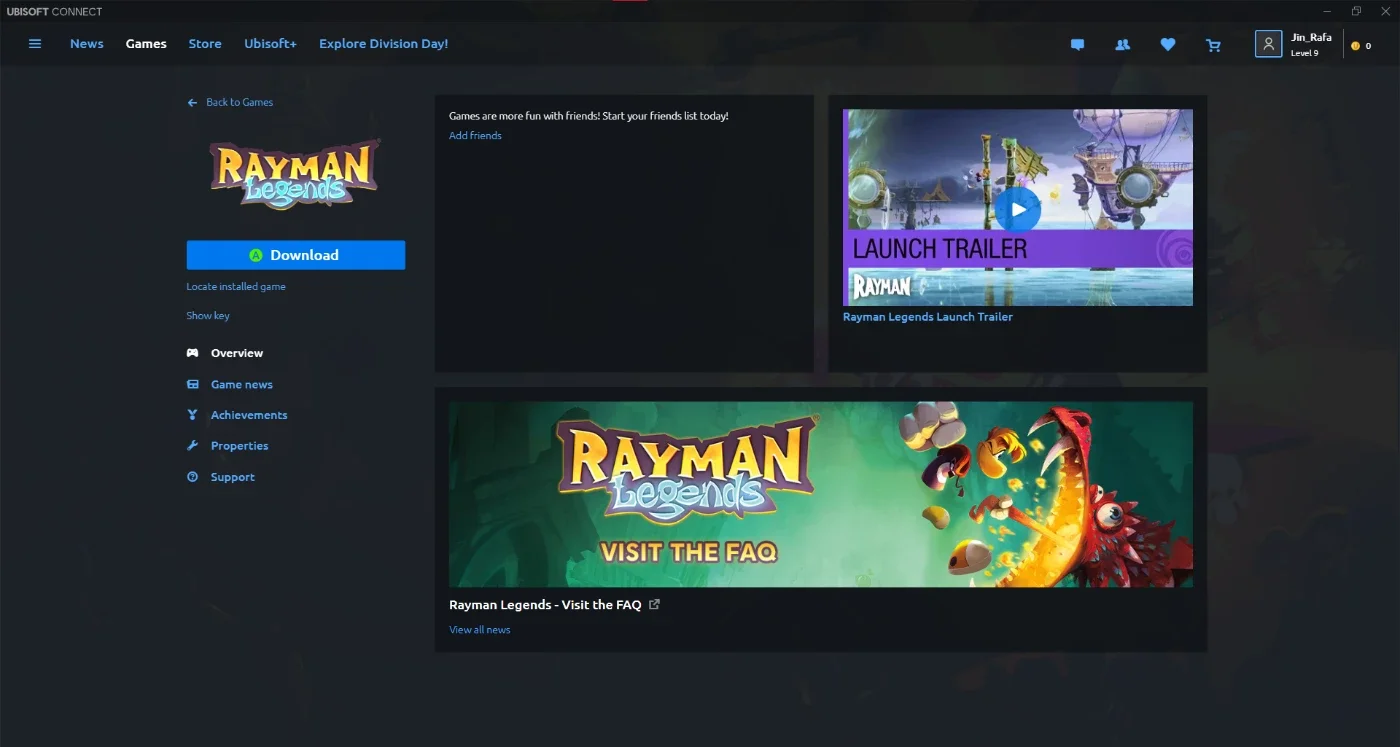Click the Add friends link

(475, 136)
